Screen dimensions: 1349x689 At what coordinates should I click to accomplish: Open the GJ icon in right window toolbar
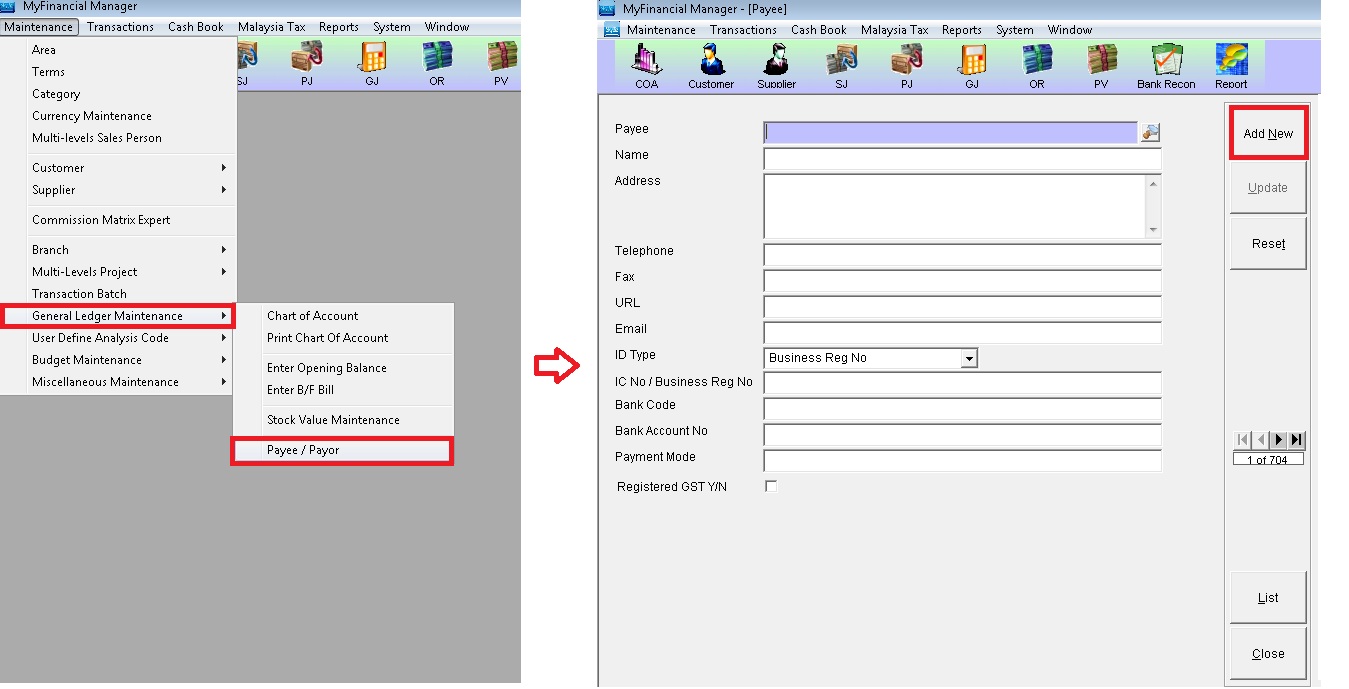point(971,64)
